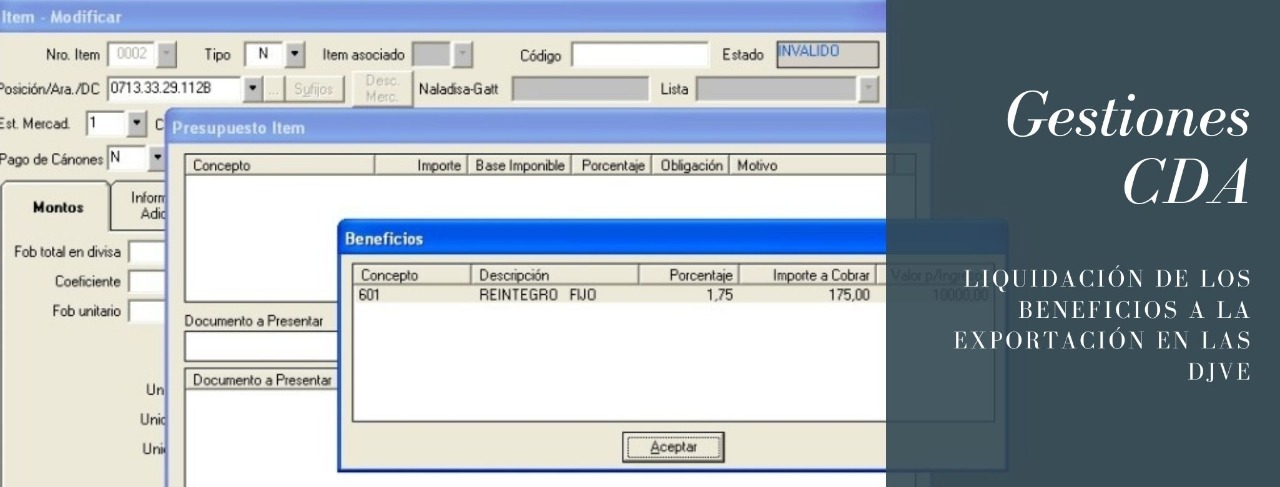The height and width of the screenshot is (487, 1280).
Task: Click Concepto column header in Beneficios
Action: 411,275
